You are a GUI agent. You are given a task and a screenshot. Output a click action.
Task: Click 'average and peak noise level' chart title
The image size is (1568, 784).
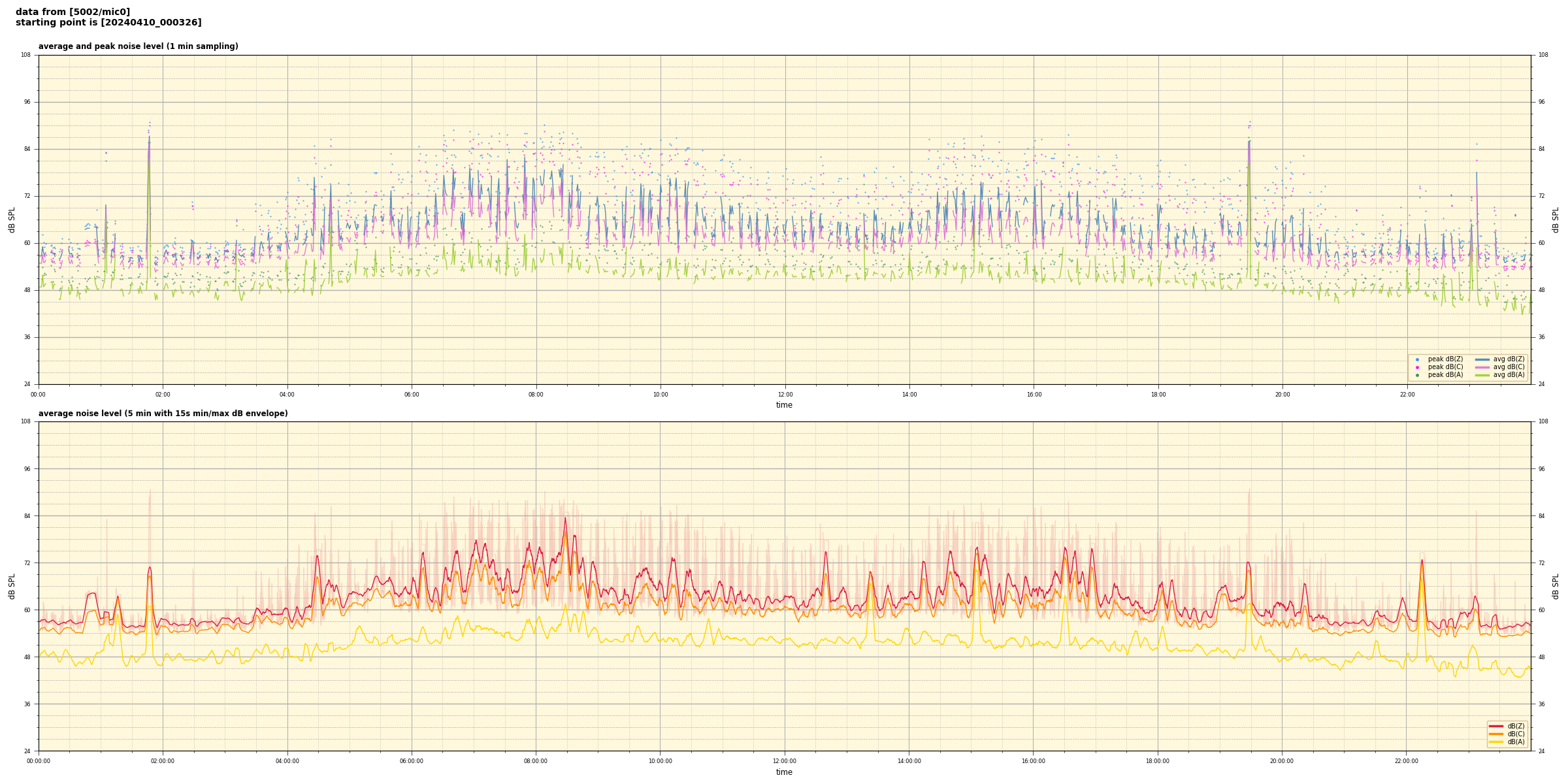[138, 46]
